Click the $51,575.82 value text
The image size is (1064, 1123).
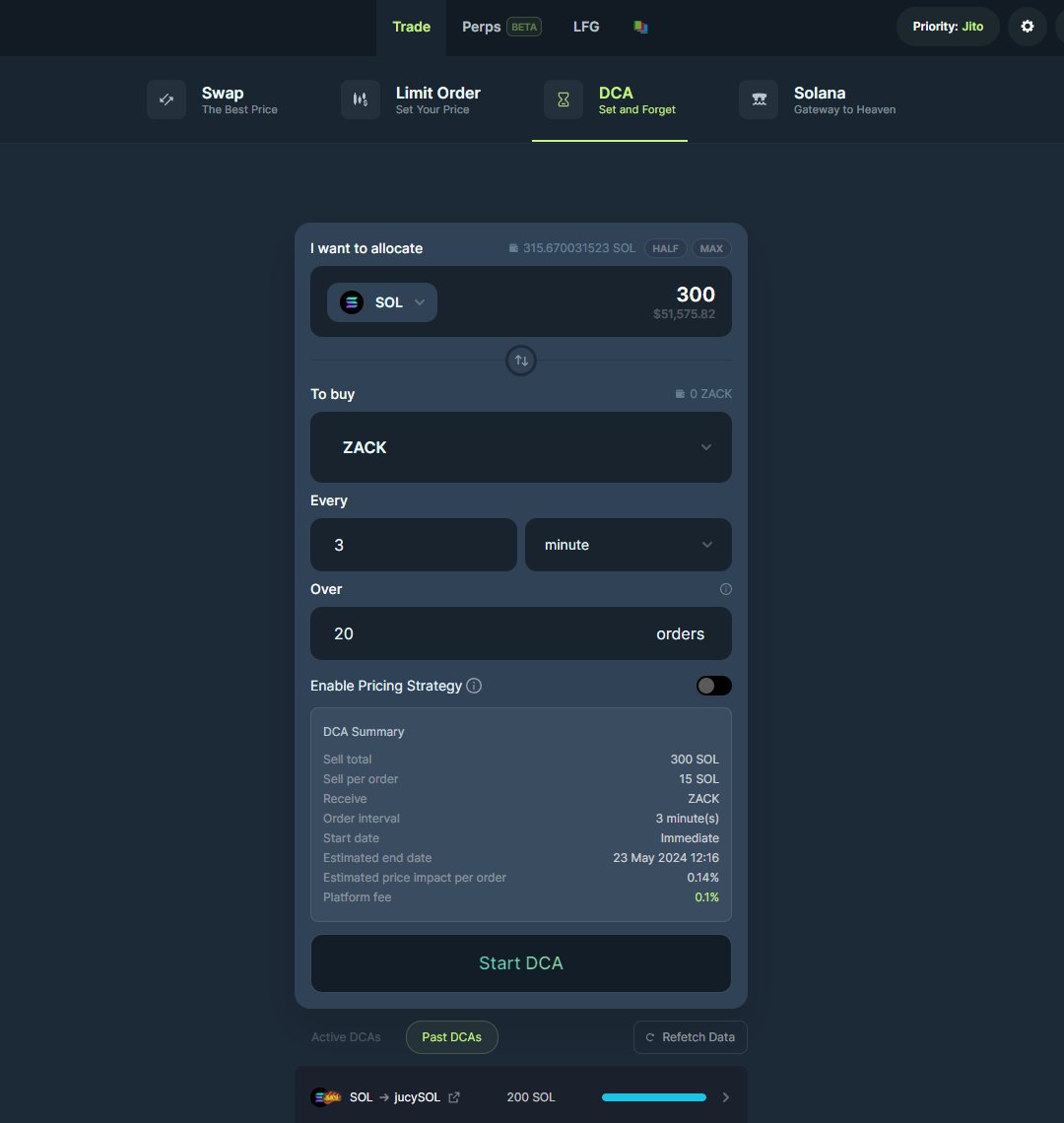coord(685,313)
